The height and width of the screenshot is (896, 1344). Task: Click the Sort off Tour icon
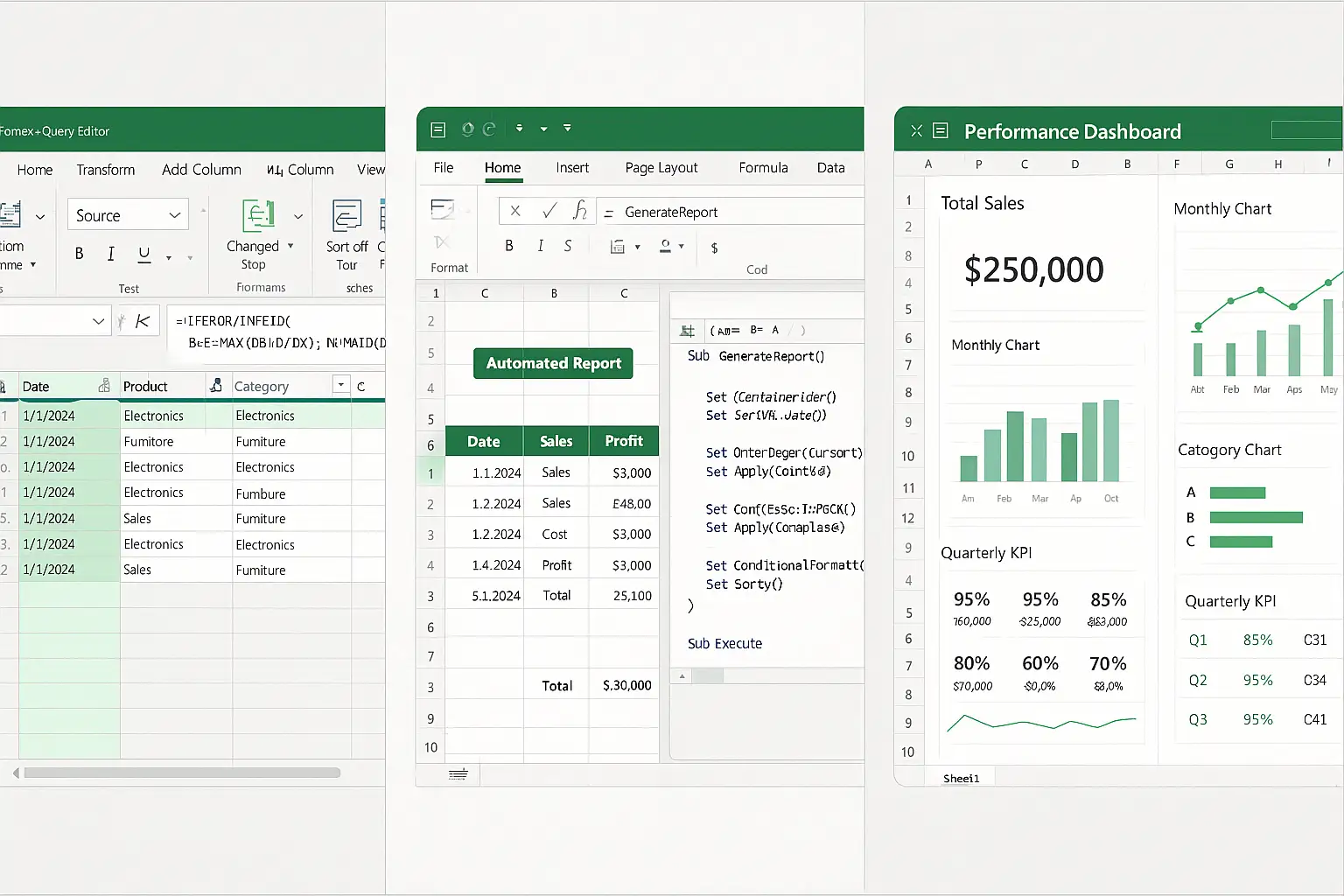(x=346, y=215)
